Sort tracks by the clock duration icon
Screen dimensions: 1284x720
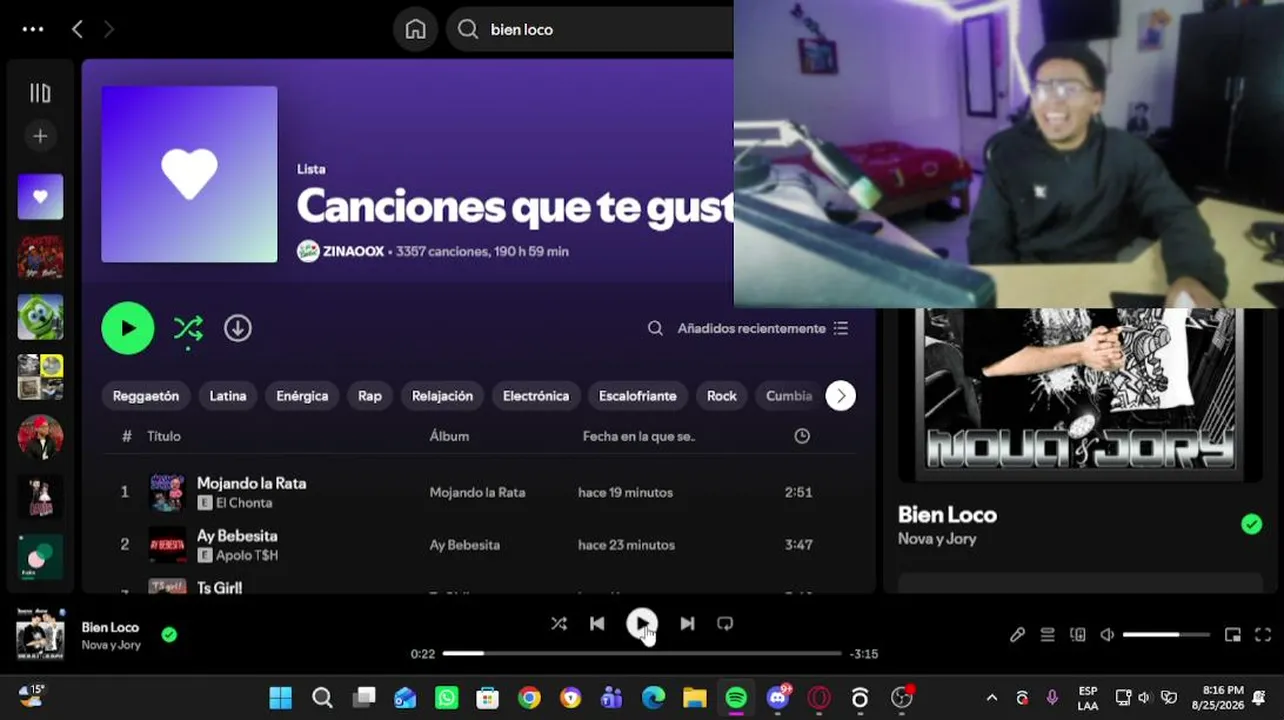802,436
